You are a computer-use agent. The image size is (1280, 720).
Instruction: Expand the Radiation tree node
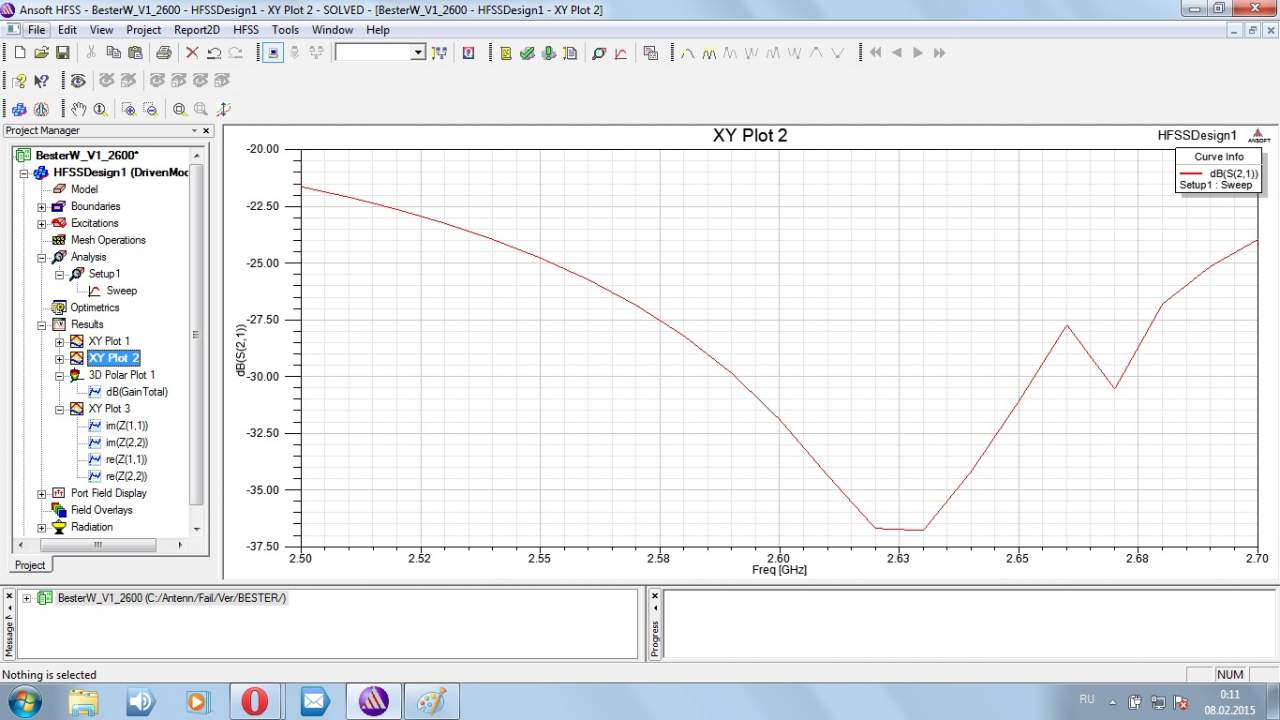point(42,528)
